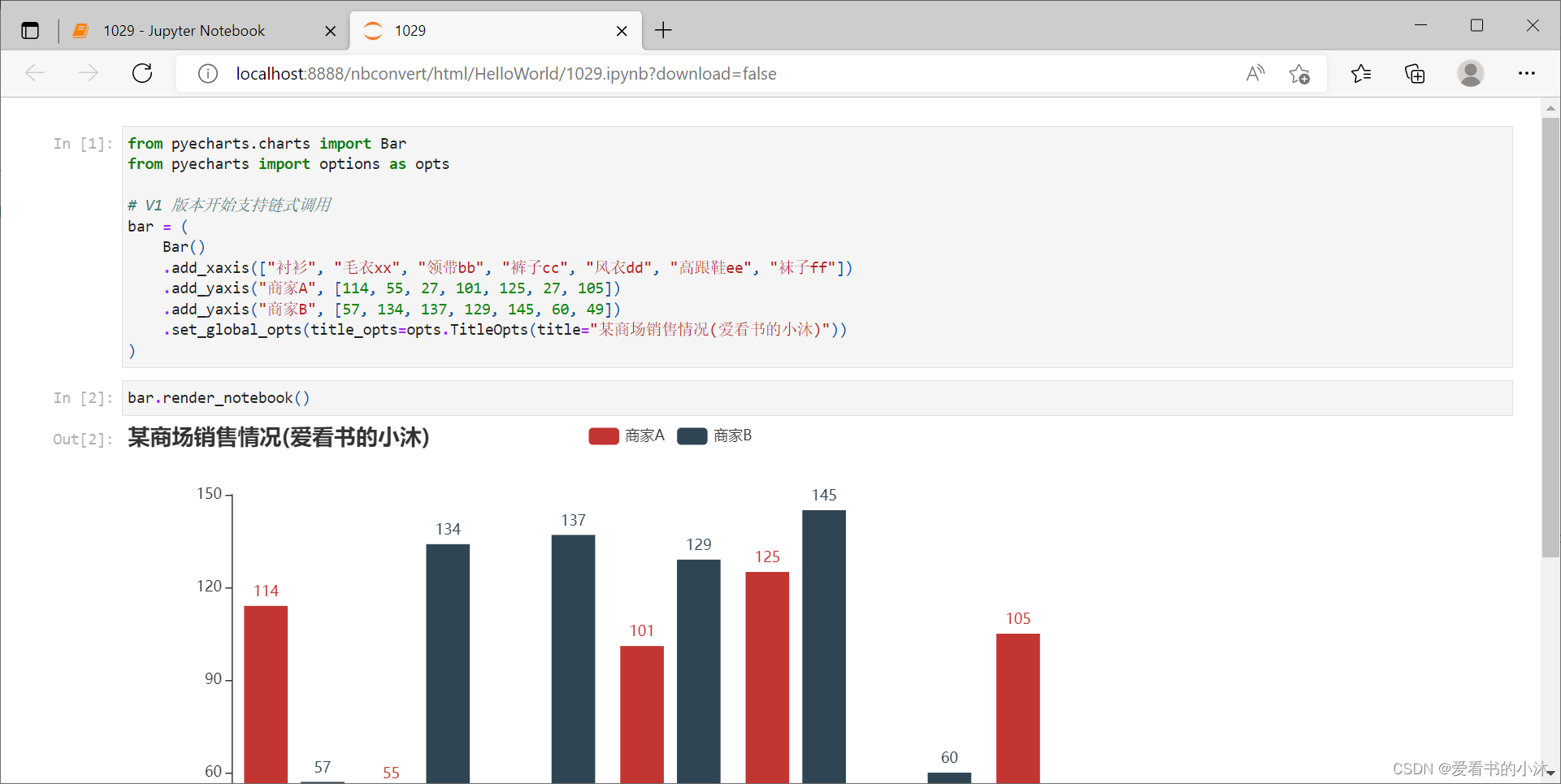Image resolution: width=1561 pixels, height=784 pixels.
Task: Refresh the current page
Action: (x=142, y=74)
